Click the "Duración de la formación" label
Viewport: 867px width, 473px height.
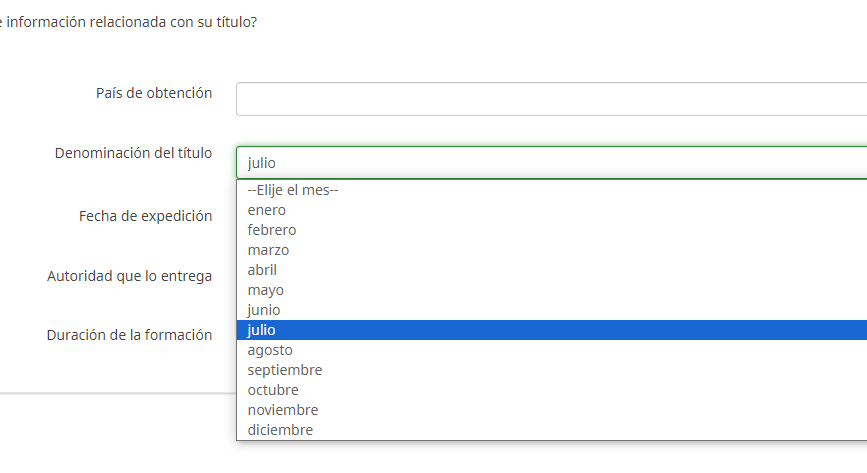pos(129,335)
